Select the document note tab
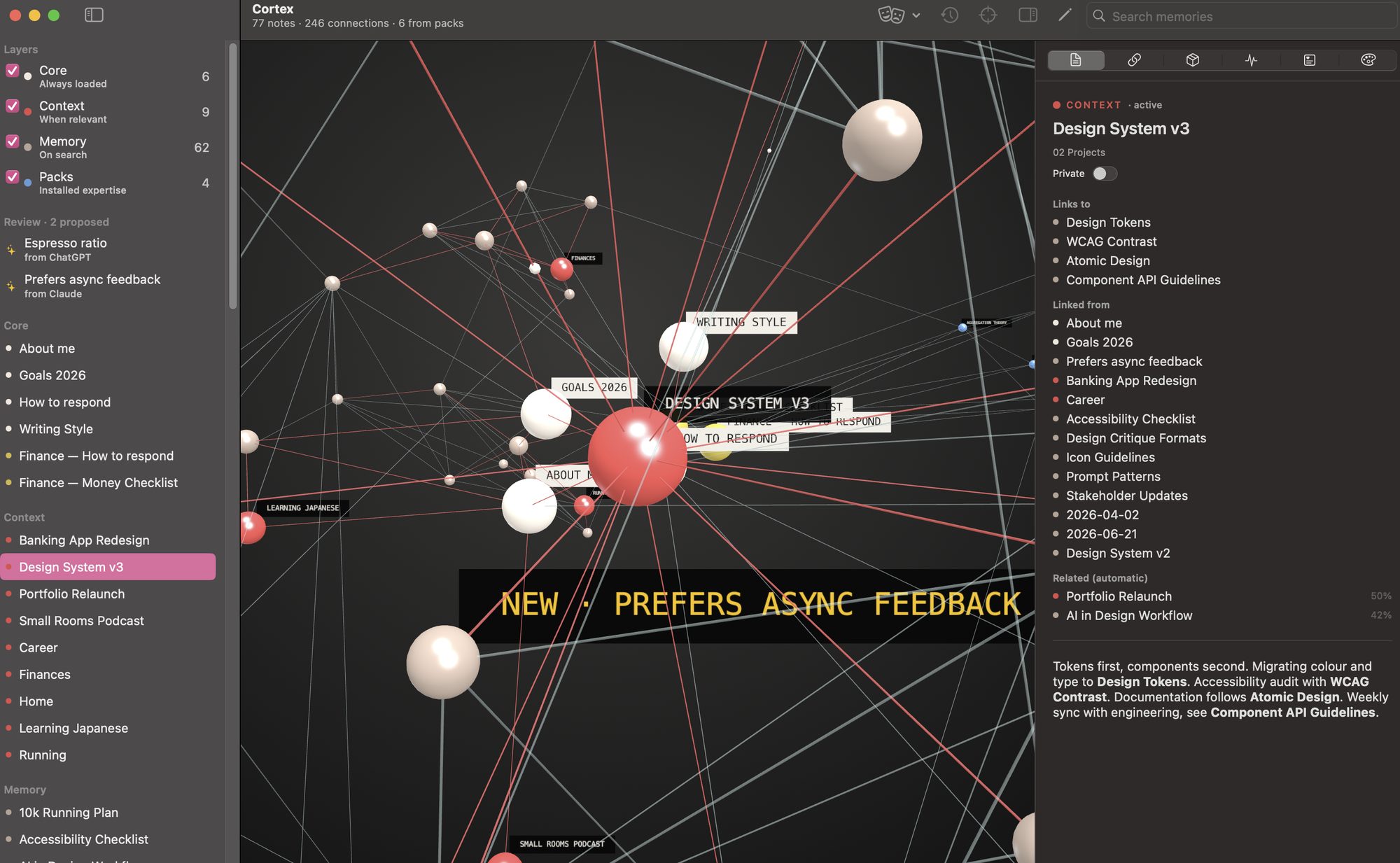The width and height of the screenshot is (1400, 863). tap(1076, 60)
